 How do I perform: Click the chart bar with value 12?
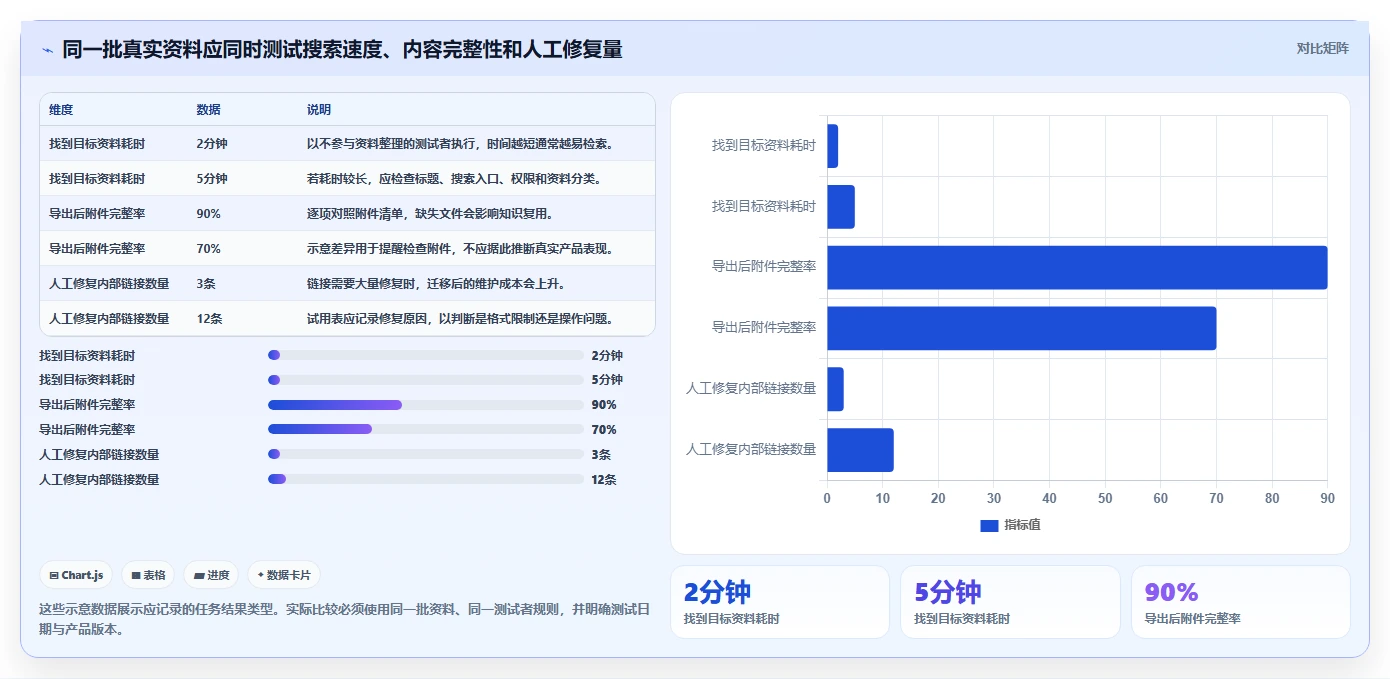(860, 450)
